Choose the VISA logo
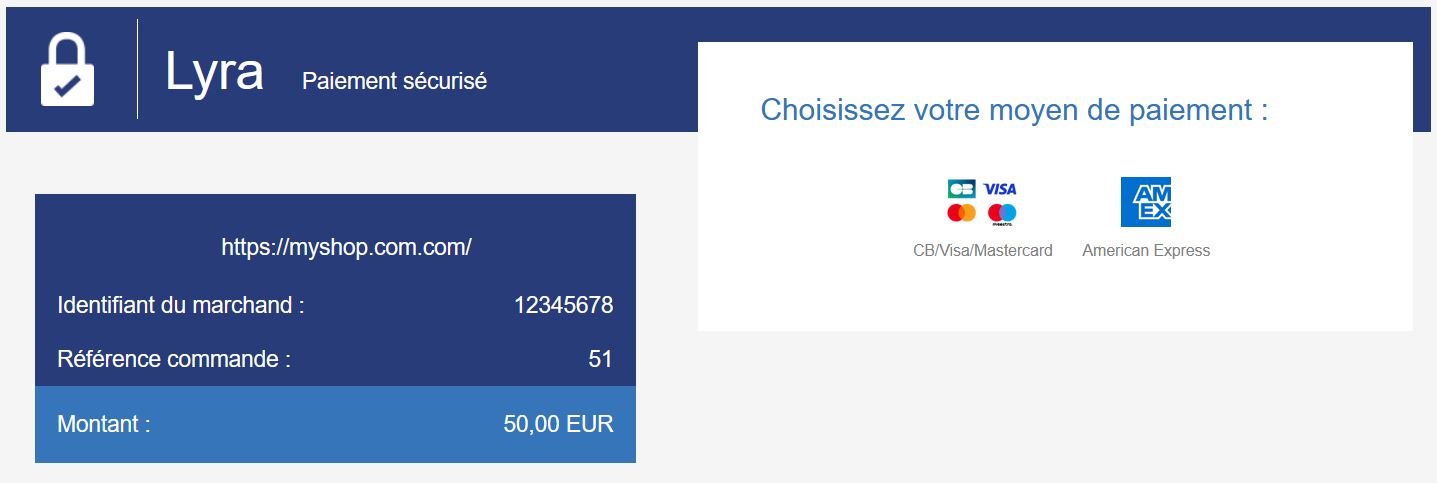The width and height of the screenshot is (1437, 483). coord(1000,189)
